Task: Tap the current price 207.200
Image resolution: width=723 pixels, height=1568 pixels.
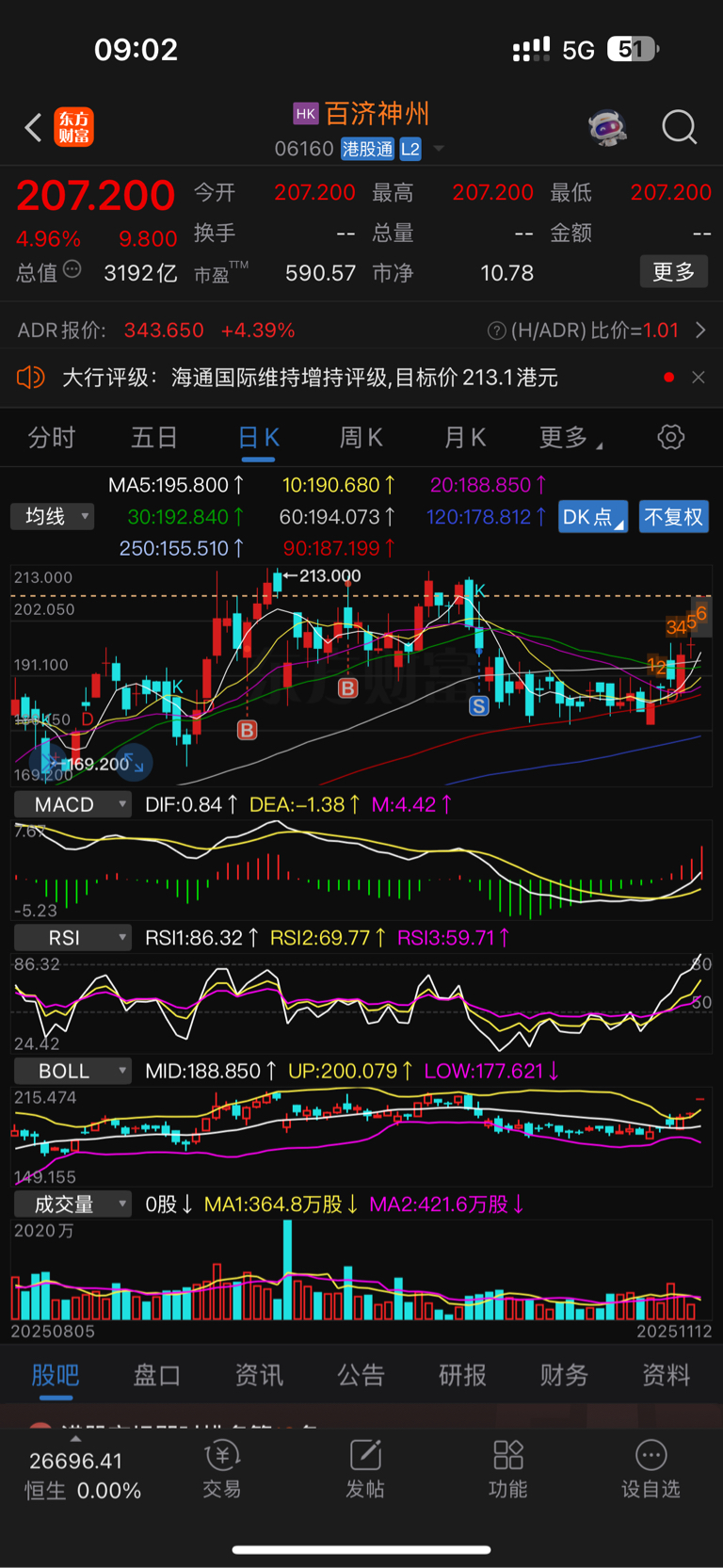Action: click(95, 196)
